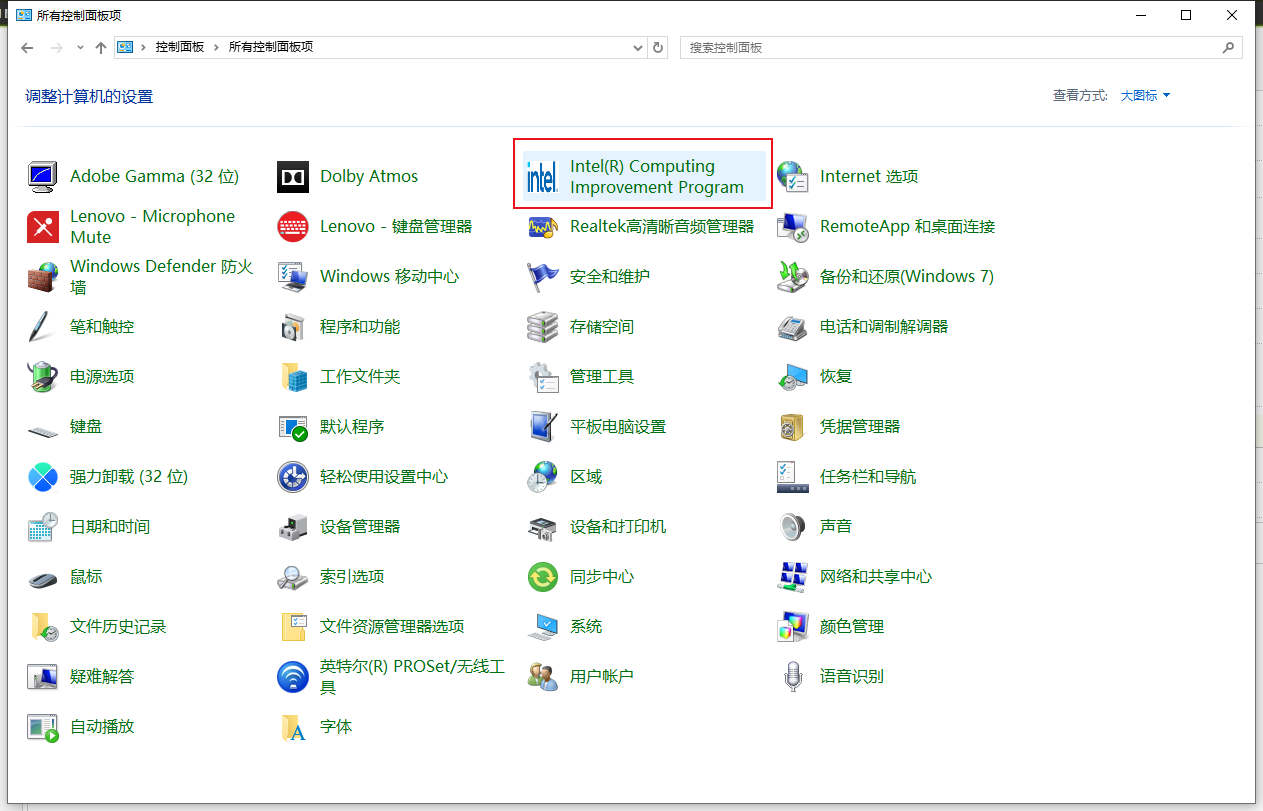The width and height of the screenshot is (1263, 811).
Task: Open the 用户帐户 link
Action: 601,677
